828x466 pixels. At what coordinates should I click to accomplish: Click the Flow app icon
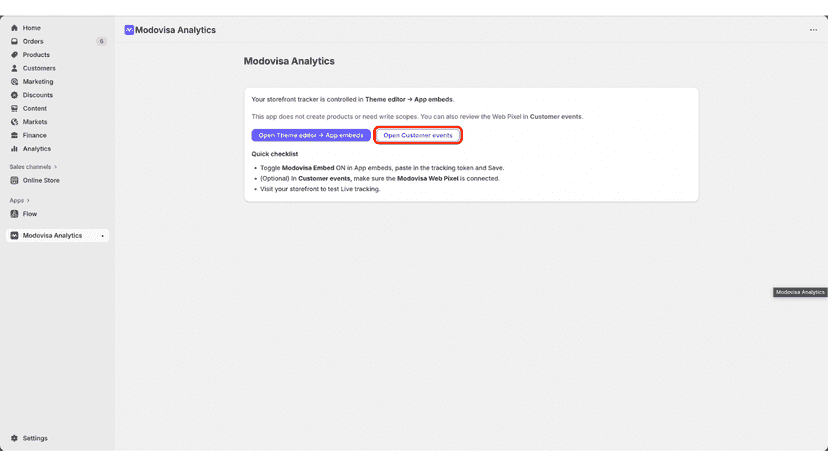pyautogui.click(x=14, y=214)
